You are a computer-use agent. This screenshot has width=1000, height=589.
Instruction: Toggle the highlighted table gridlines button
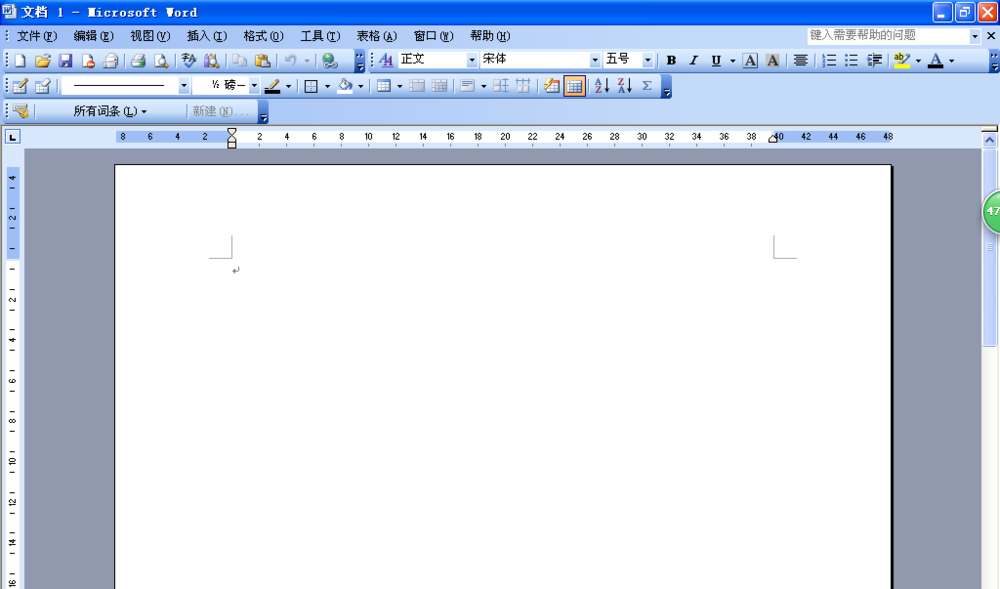click(574, 86)
